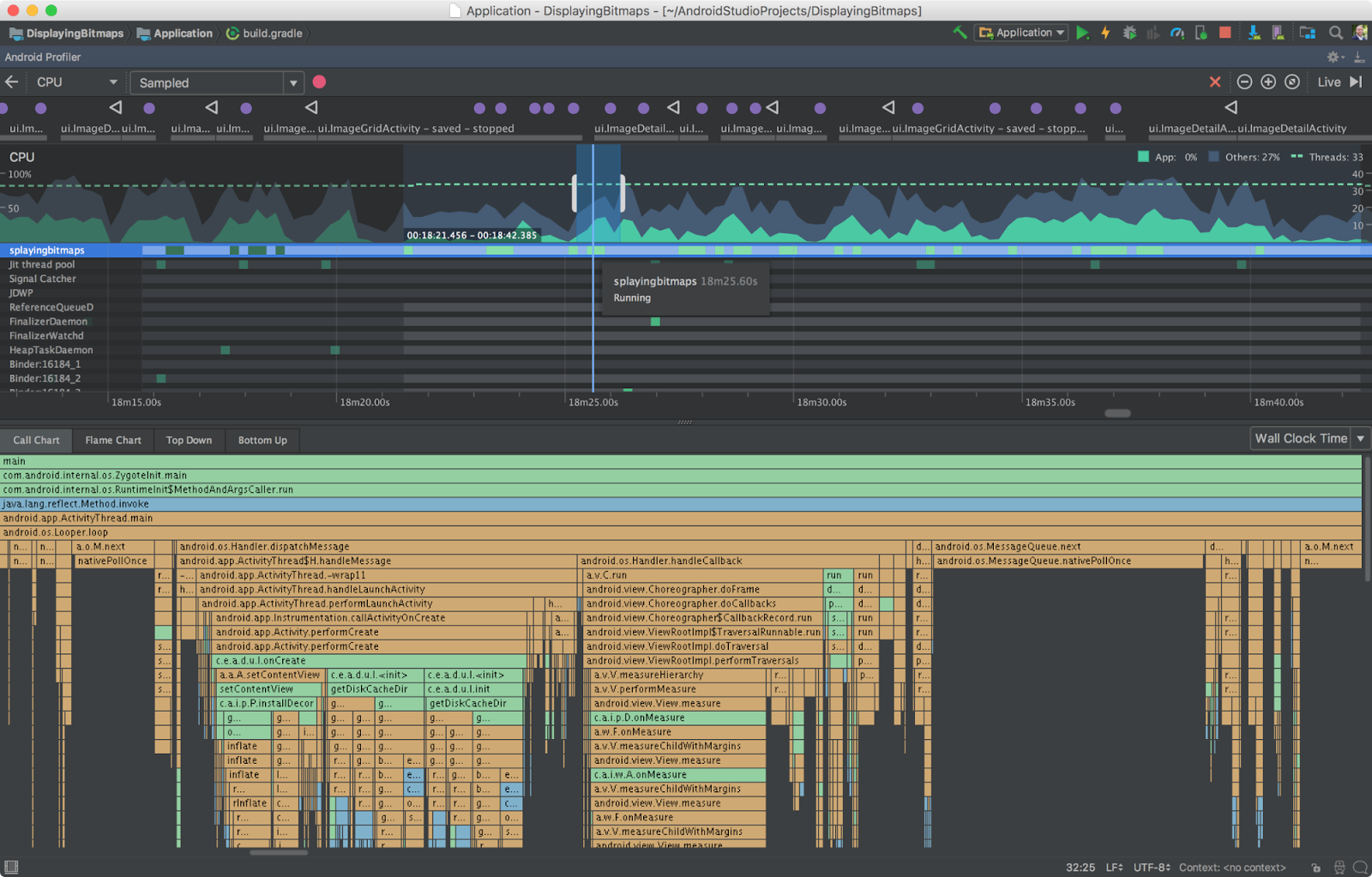
Task: Click the Debug app bug icon
Action: click(1129, 33)
